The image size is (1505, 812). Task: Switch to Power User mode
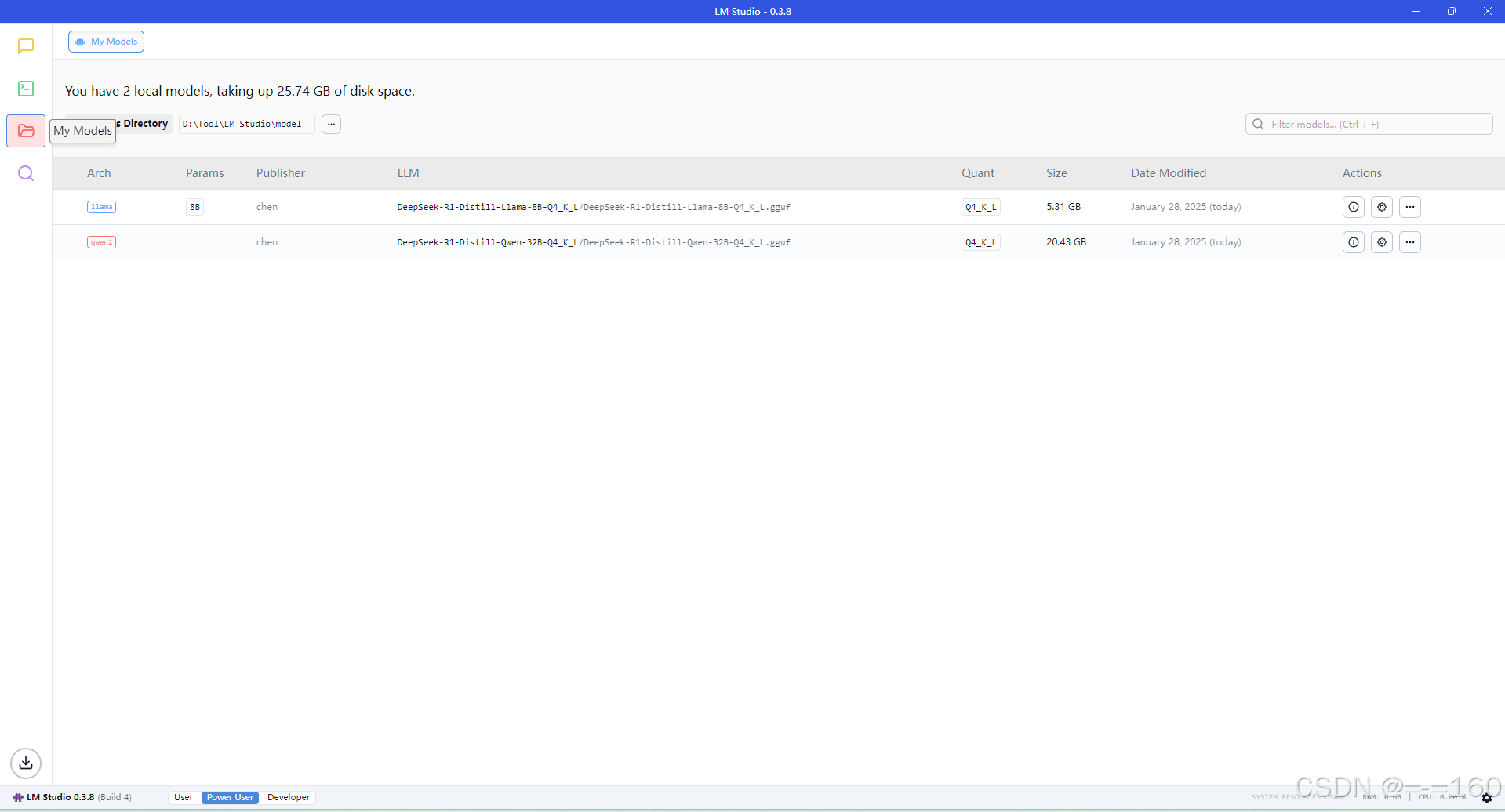(x=230, y=797)
